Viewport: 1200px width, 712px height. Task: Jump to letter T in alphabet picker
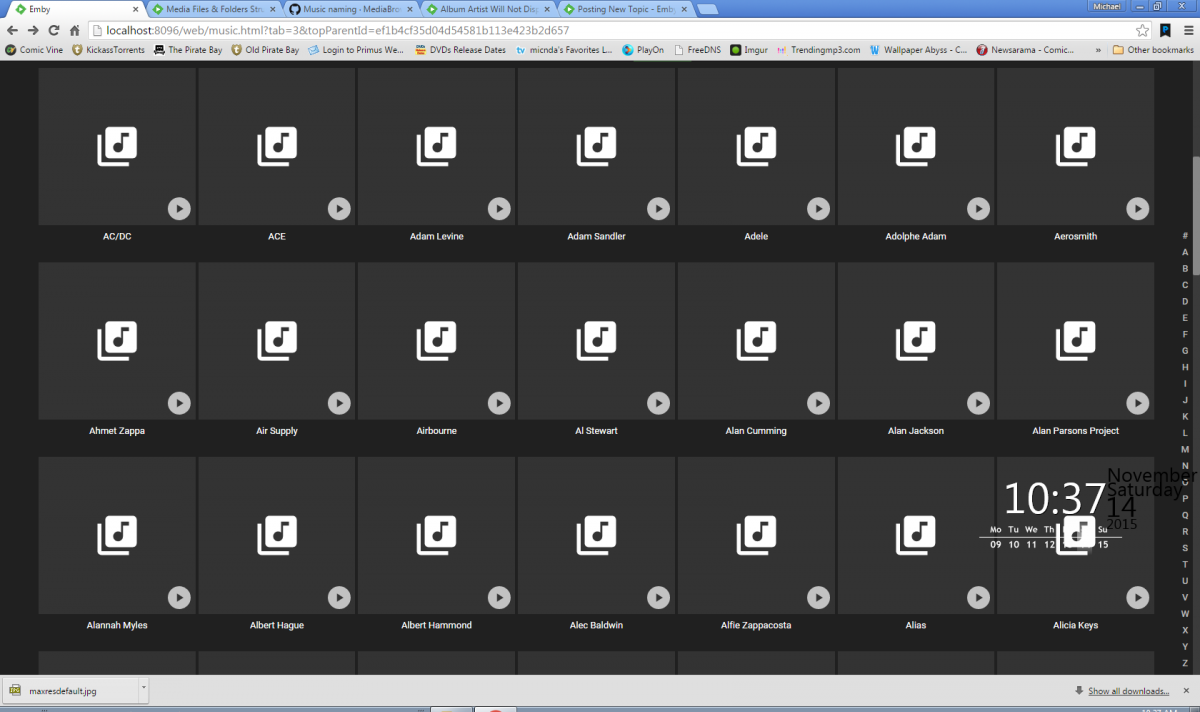1185,564
